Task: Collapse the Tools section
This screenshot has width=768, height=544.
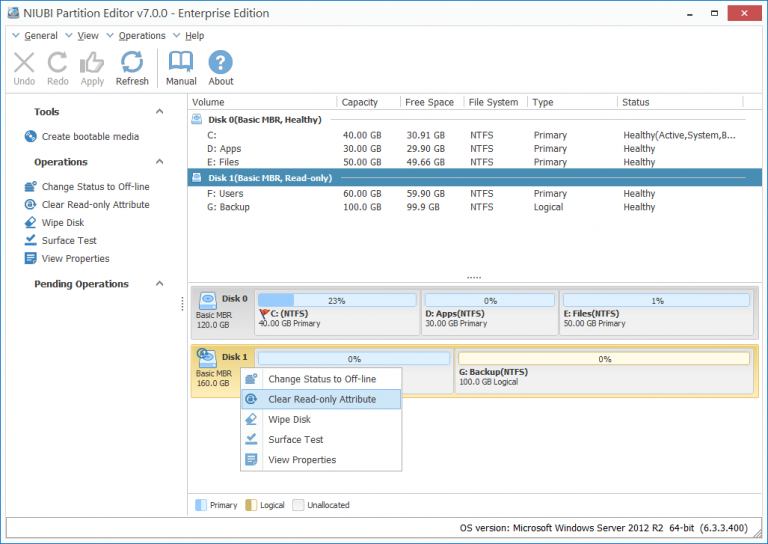Action: coord(159,111)
